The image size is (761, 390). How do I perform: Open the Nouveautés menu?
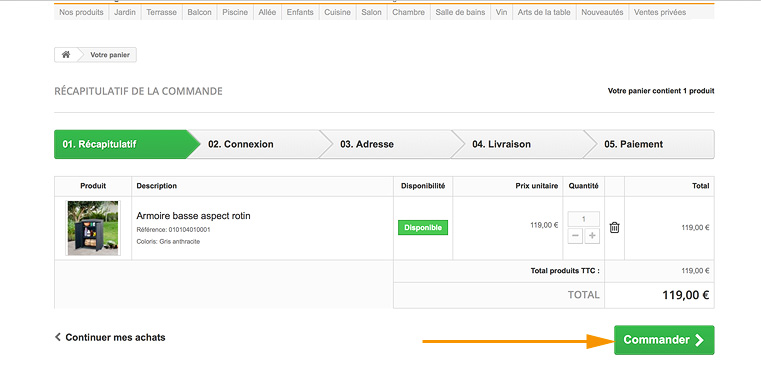(602, 12)
